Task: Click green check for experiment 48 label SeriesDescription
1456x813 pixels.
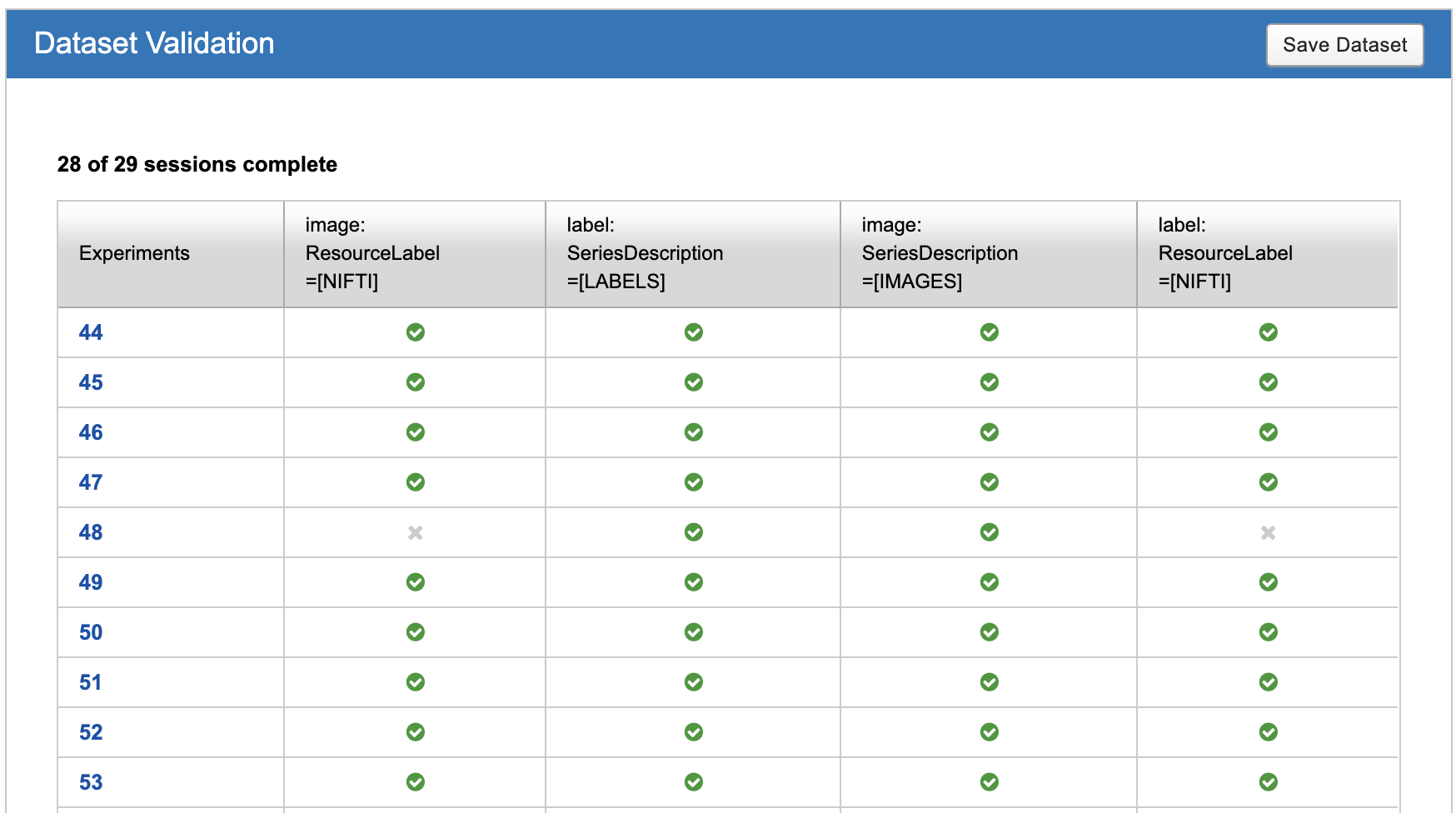Action: tap(693, 532)
